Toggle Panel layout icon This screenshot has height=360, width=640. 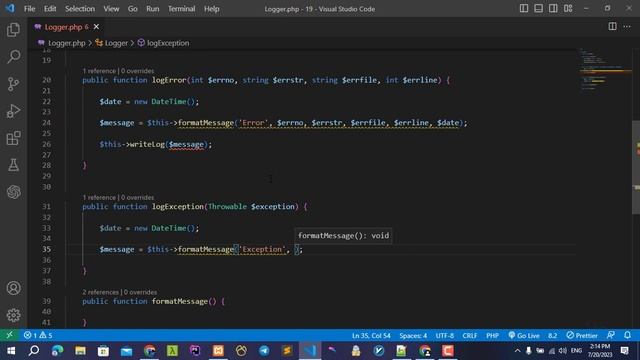(538, 9)
